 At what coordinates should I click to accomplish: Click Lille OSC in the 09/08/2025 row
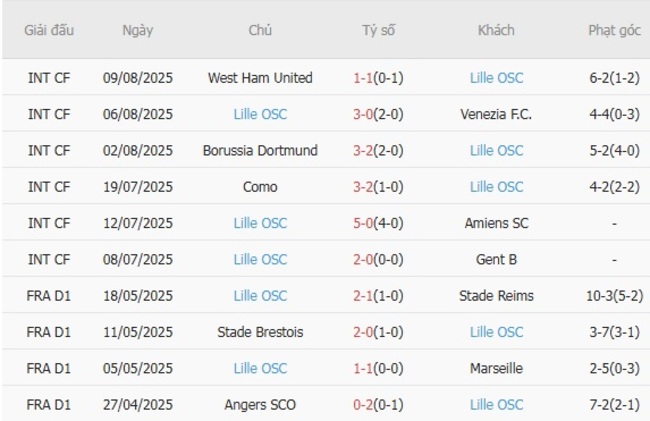click(496, 78)
